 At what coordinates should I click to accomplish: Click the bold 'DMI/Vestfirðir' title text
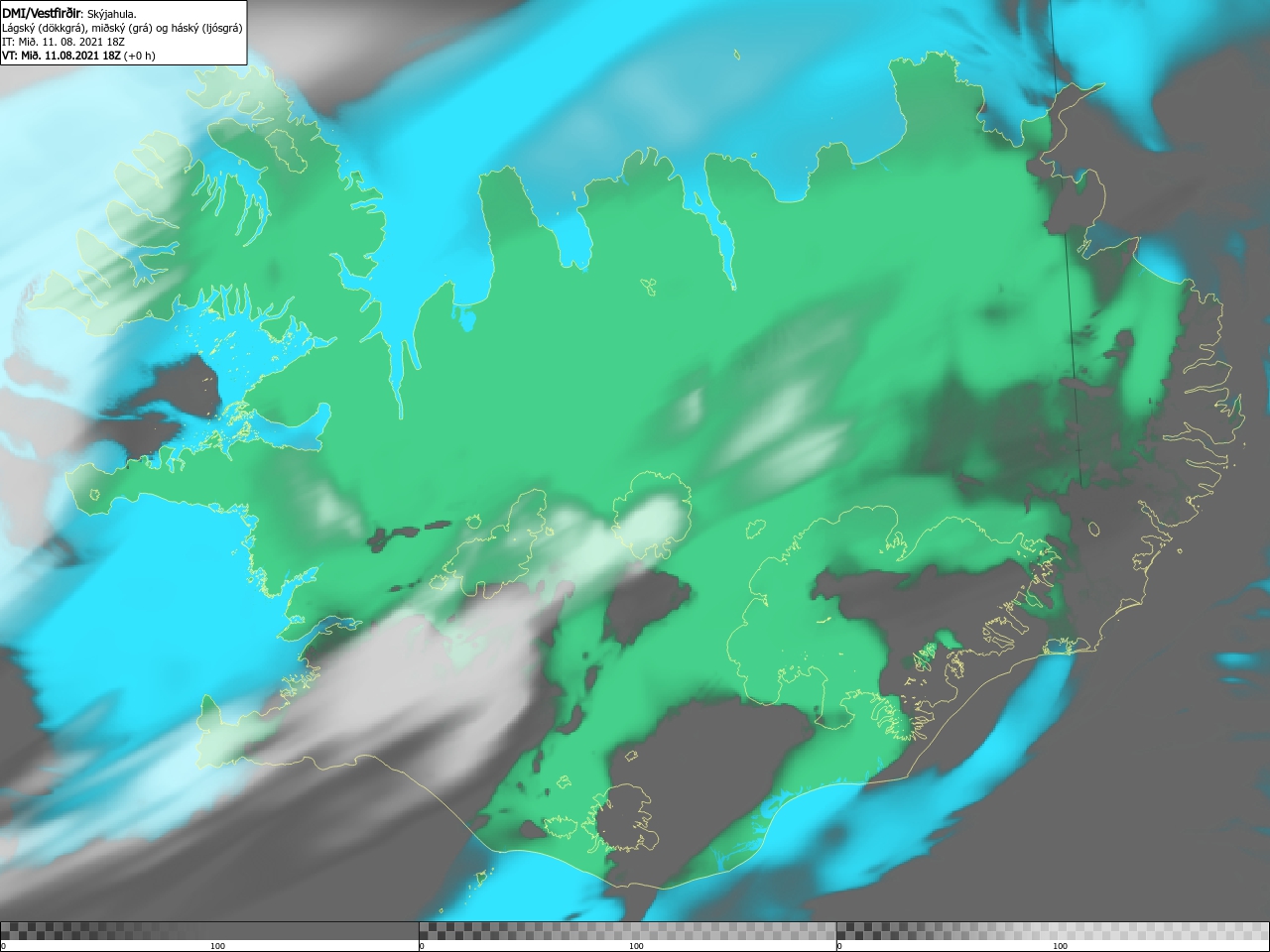pos(42,14)
